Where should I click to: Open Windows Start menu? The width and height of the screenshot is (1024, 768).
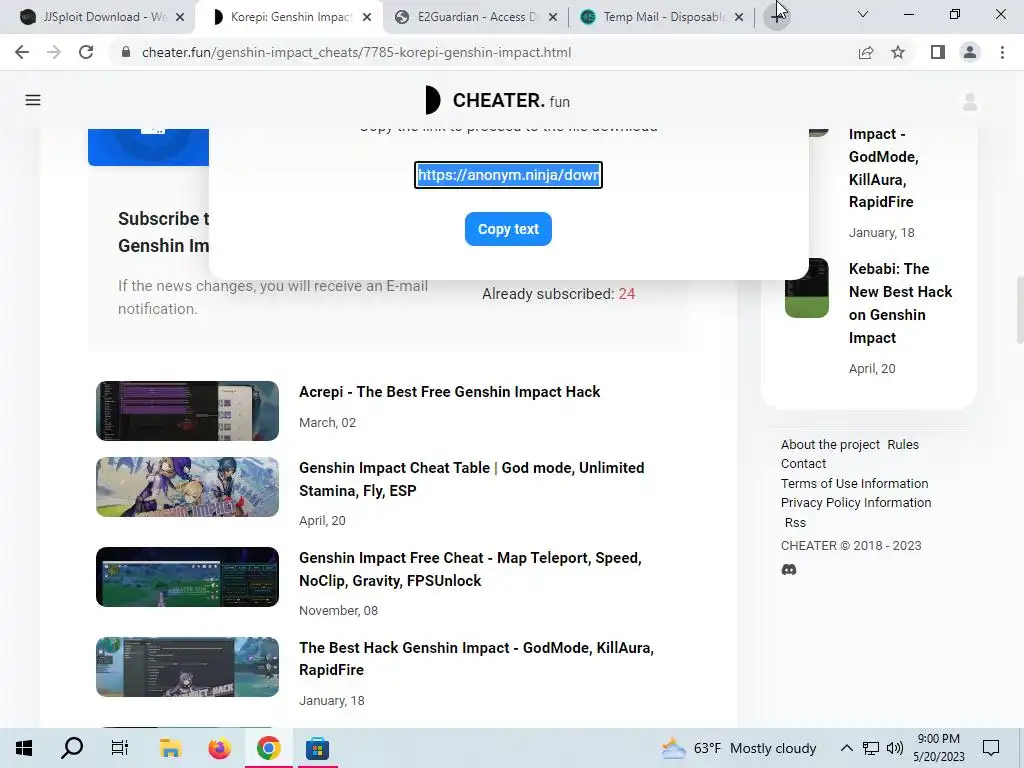pos(24,748)
